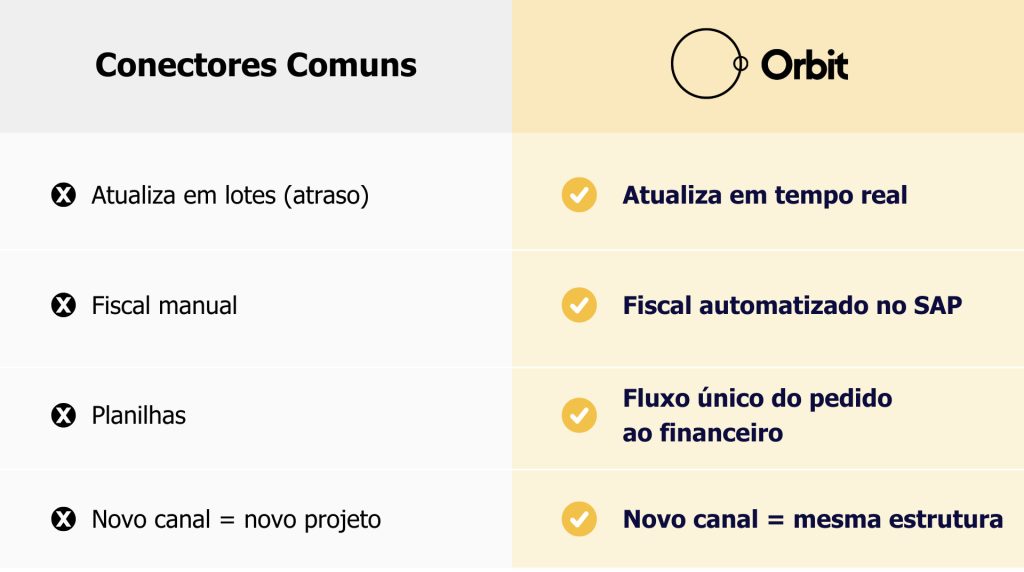The height and width of the screenshot is (572, 1024).
Task: Click the X icon beside "Planilhas"
Action: (63, 415)
